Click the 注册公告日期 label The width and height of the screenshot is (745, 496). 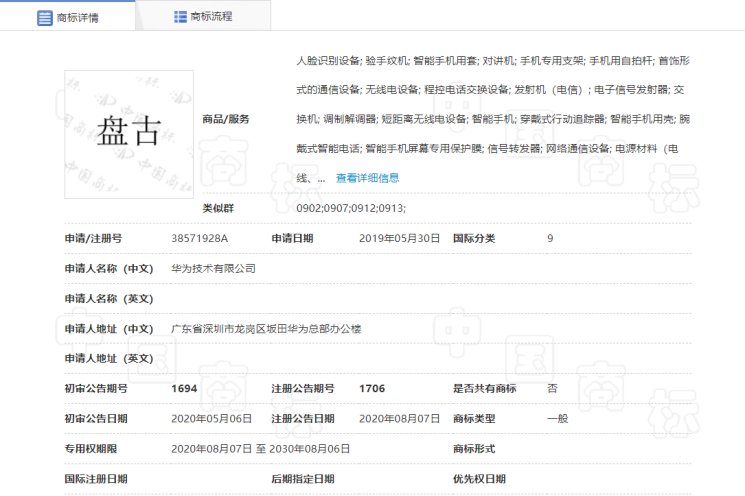[303, 419]
